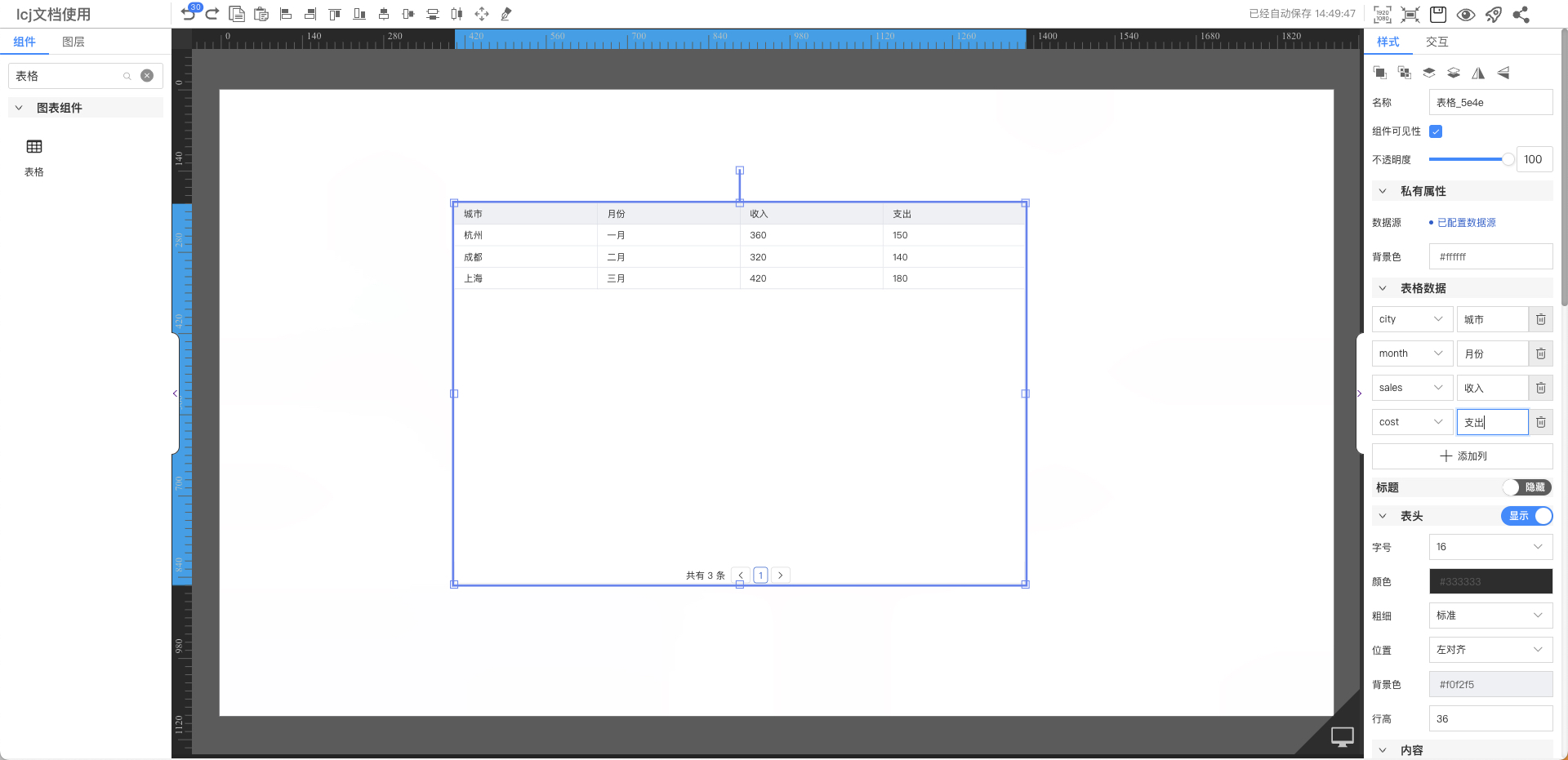This screenshot has width=1568, height=760.
Task: Click the horizontal flip icon
Action: point(1478,73)
